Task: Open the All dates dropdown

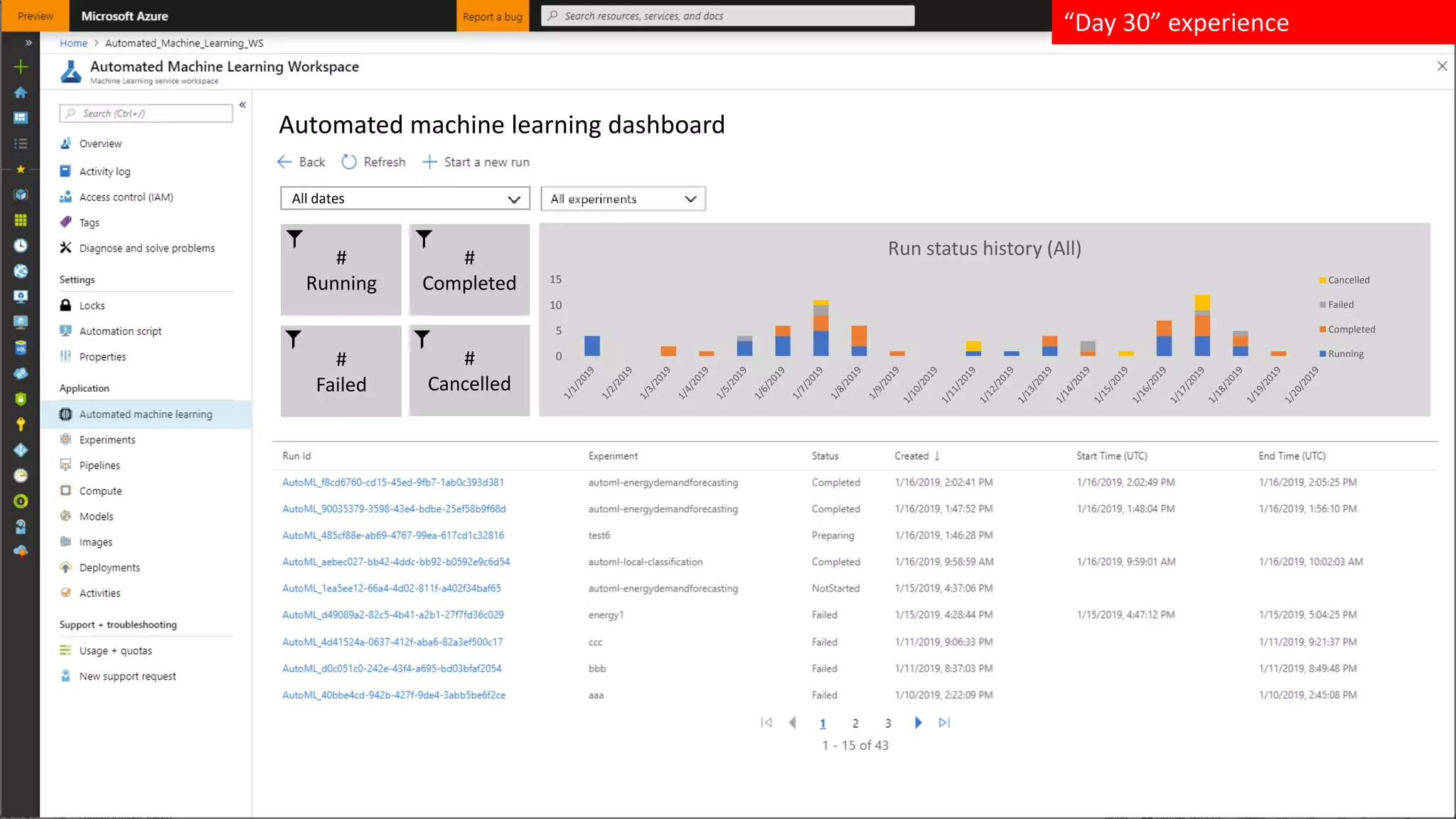Action: [x=405, y=199]
